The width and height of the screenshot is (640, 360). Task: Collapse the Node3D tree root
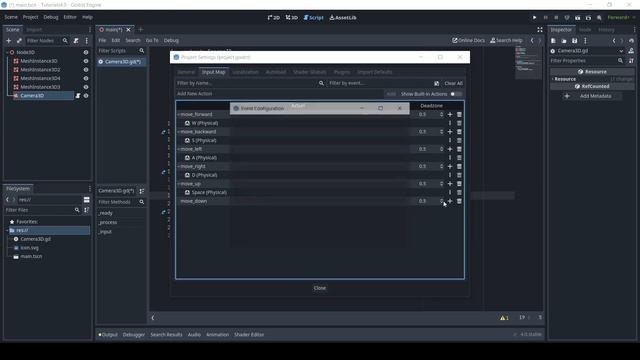[x=7, y=53]
